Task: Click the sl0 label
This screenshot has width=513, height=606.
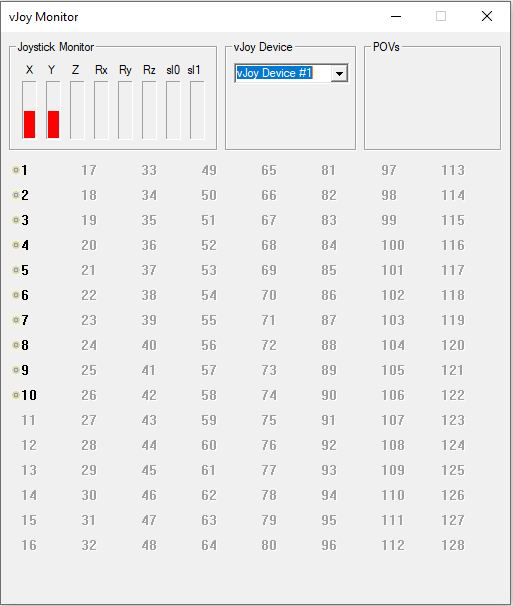Action: (173, 70)
